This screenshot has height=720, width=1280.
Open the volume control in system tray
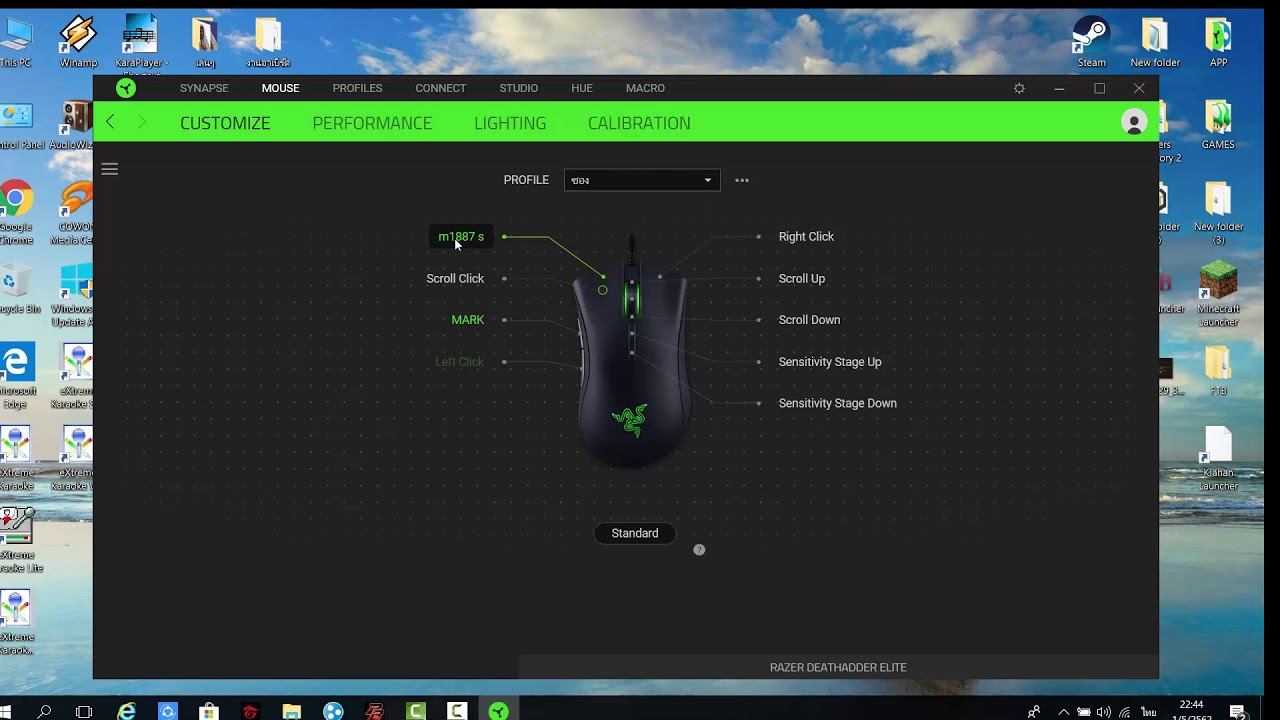click(x=1103, y=712)
